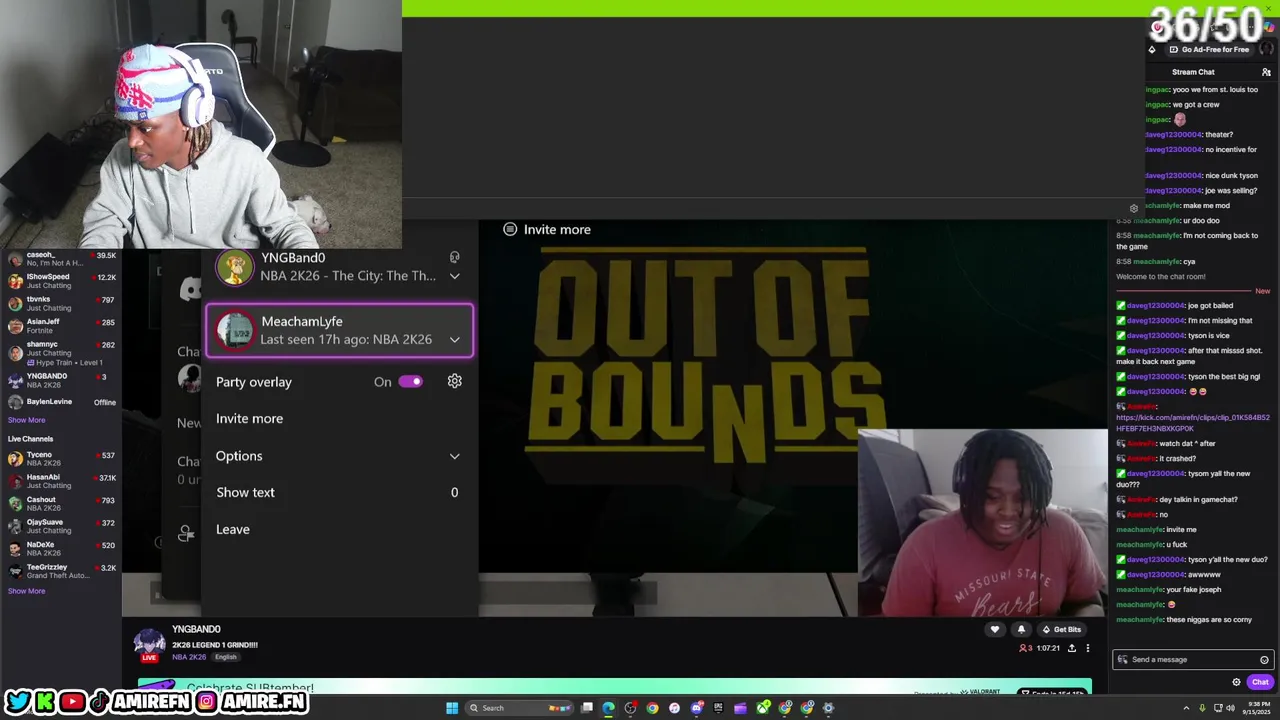Screen dimensions: 1280x720
Task: Open BaylenLevine offline channel in sidebar
Action: [x=61, y=402]
